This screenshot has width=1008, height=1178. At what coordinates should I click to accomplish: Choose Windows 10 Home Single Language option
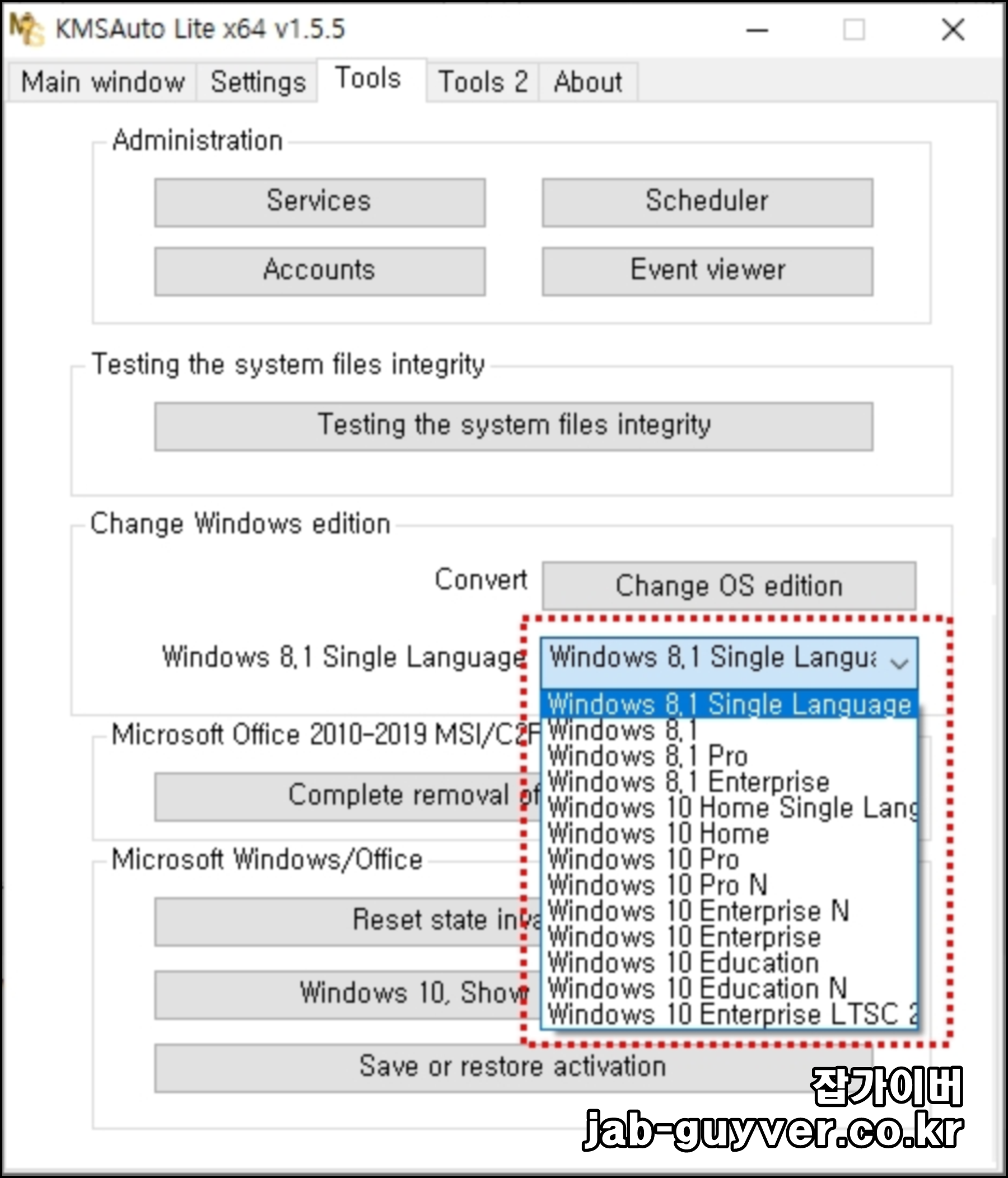point(729,808)
